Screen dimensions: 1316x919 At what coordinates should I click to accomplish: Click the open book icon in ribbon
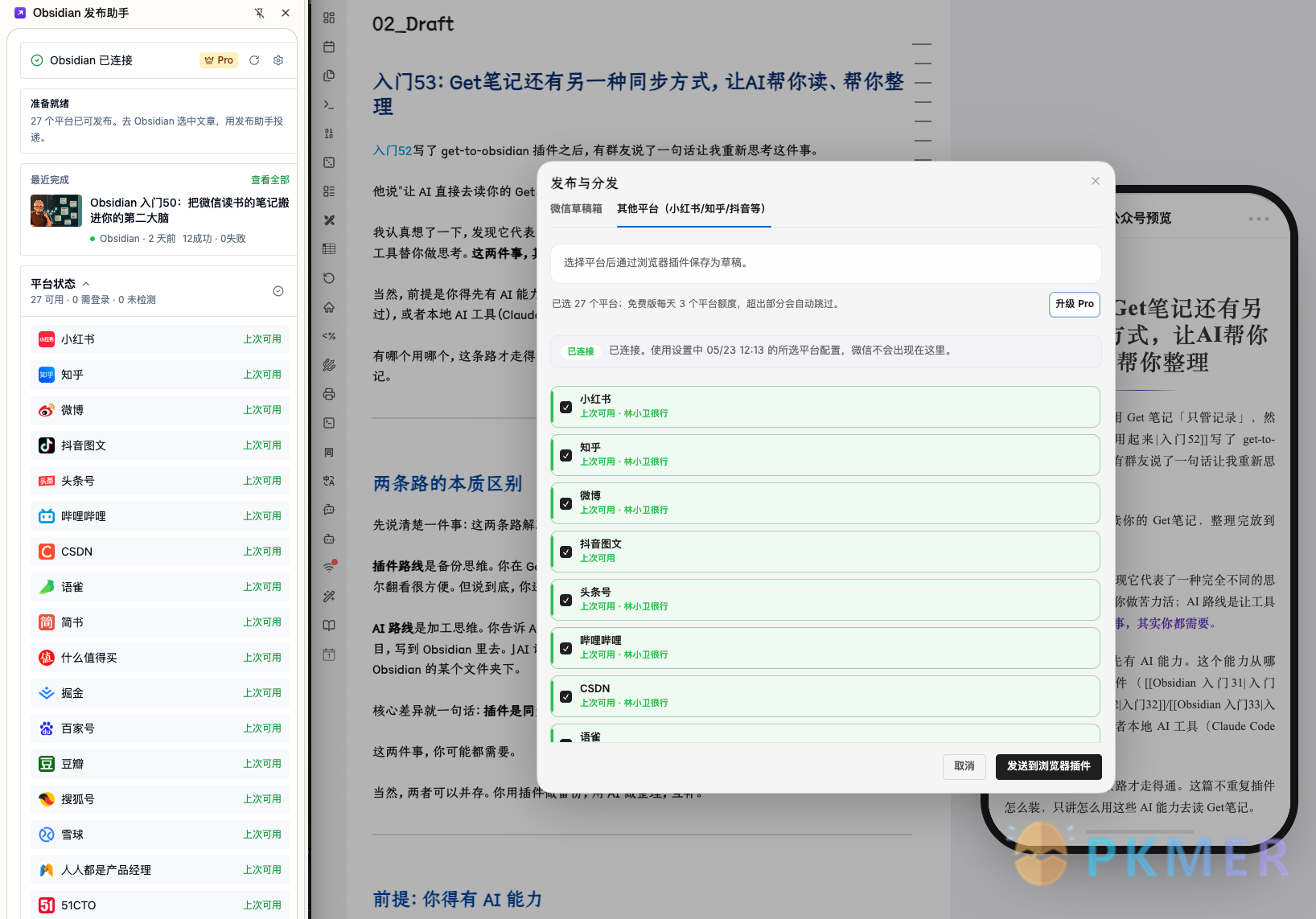click(329, 626)
